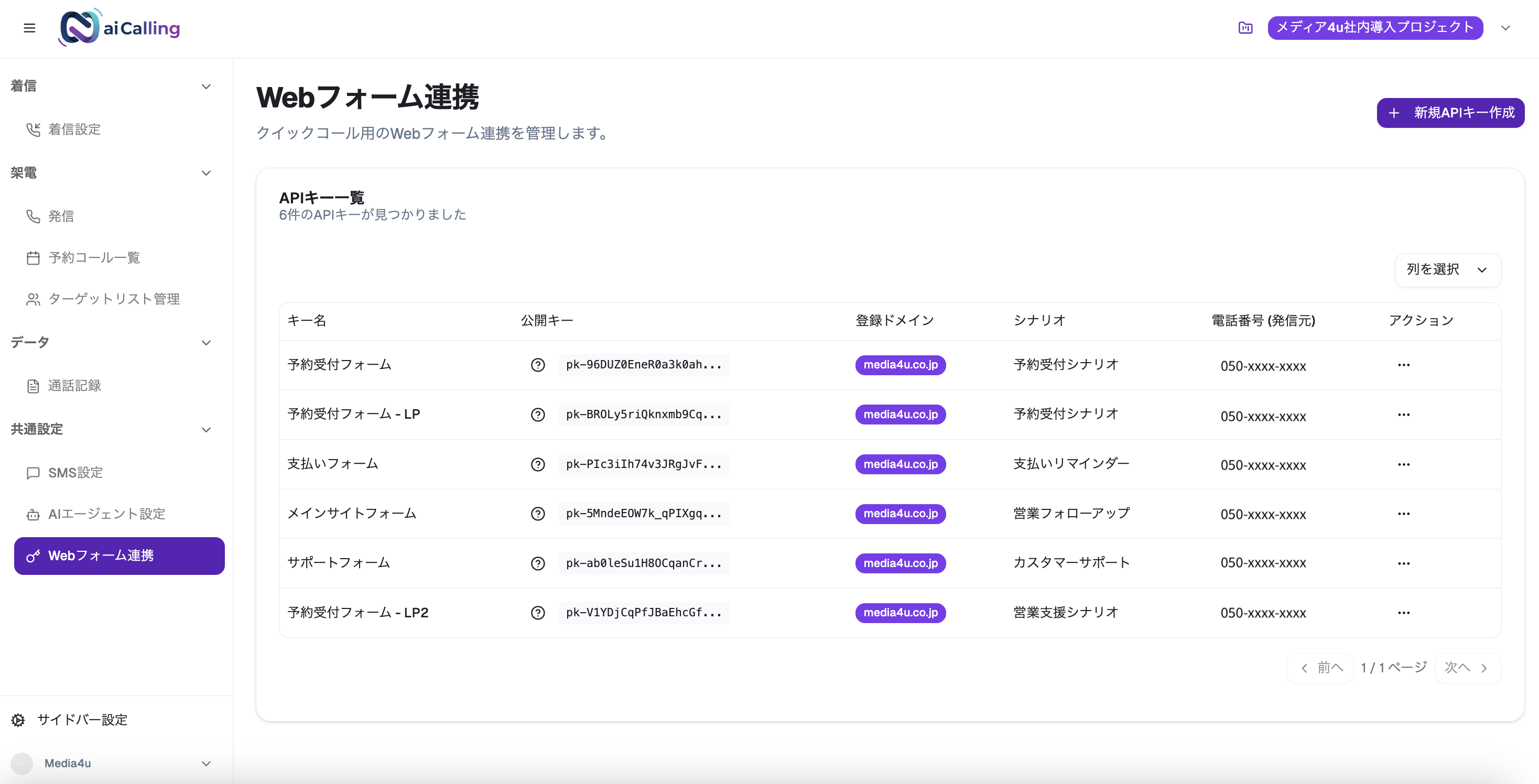Click the key icon beside Webフォーム連携
1539x784 pixels.
(x=32, y=556)
